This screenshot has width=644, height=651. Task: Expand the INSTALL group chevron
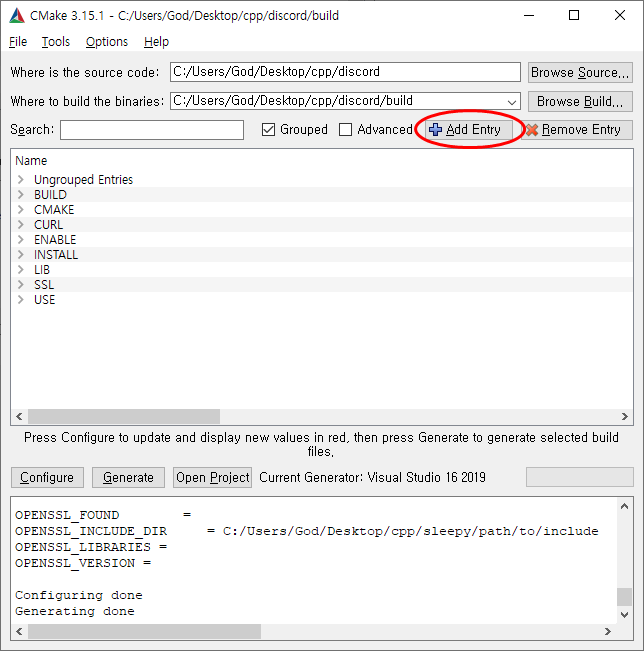[20, 254]
